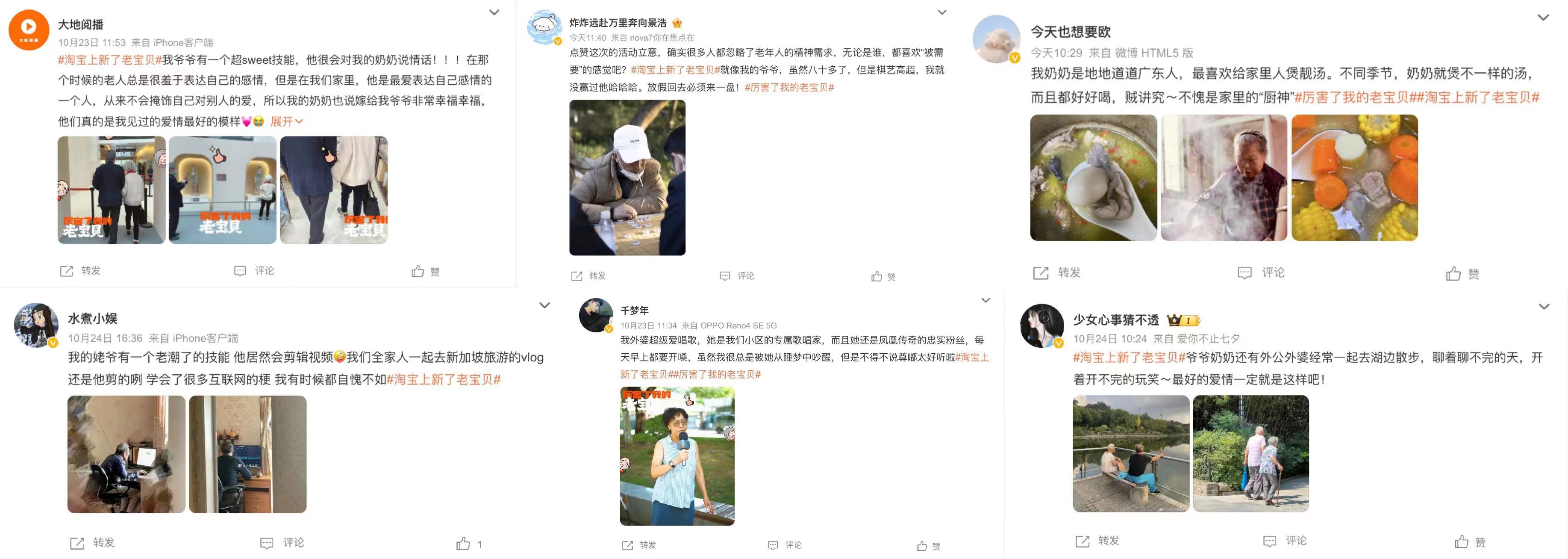Open comments on 今天也想要欧 post

click(1261, 273)
